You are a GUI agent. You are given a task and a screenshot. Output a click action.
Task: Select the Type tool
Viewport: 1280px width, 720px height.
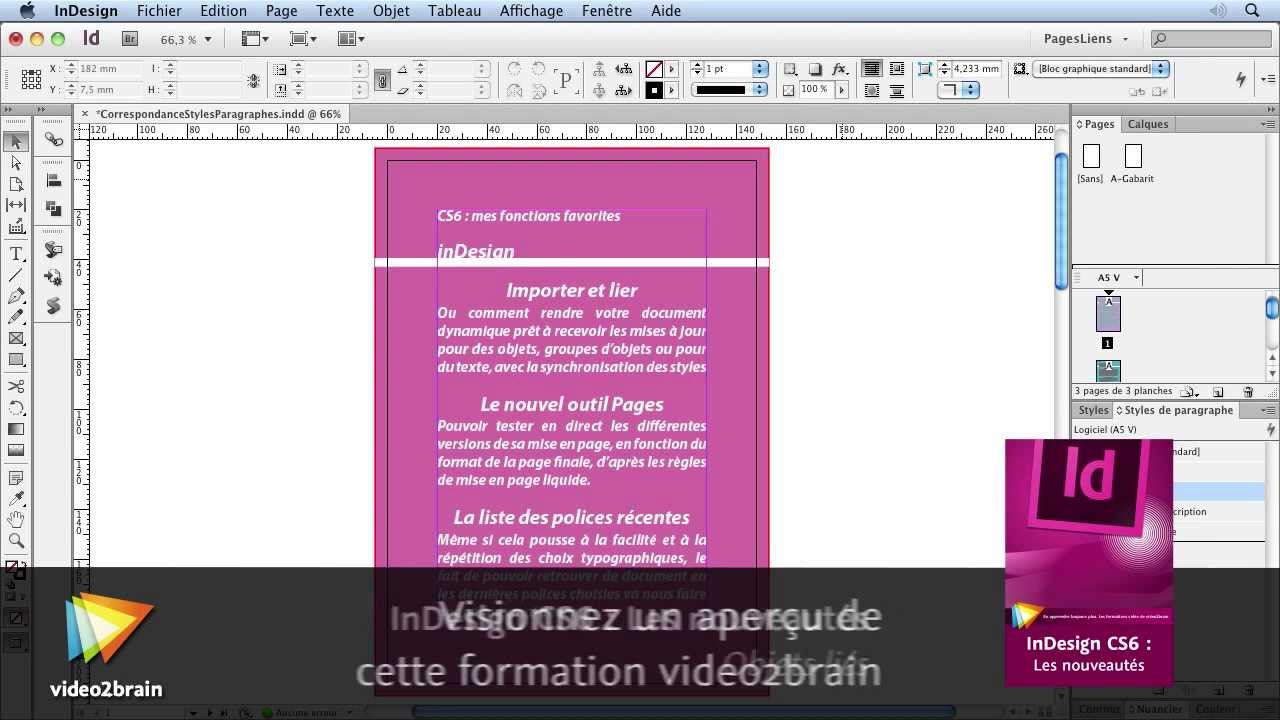16,254
